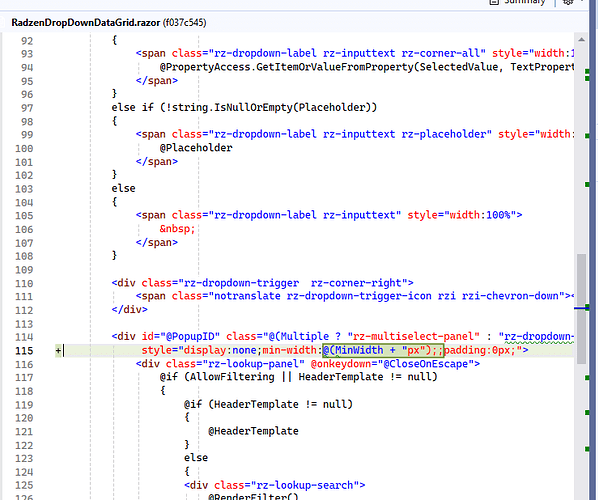Click line number 100
Screen dimensions: 598x500
[24, 148]
